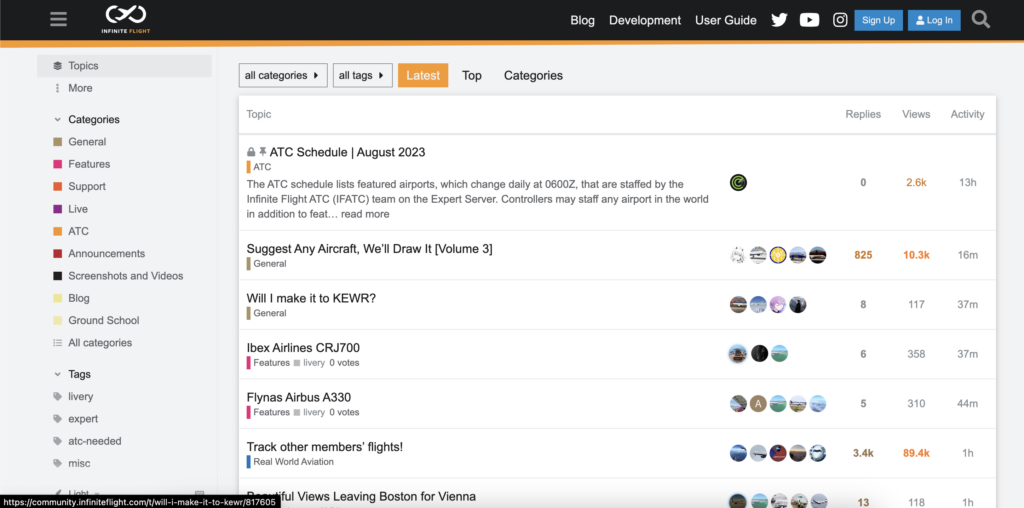Screen dimensions: 1024x508
Task: Open the Blog link in header
Action: tap(583, 20)
